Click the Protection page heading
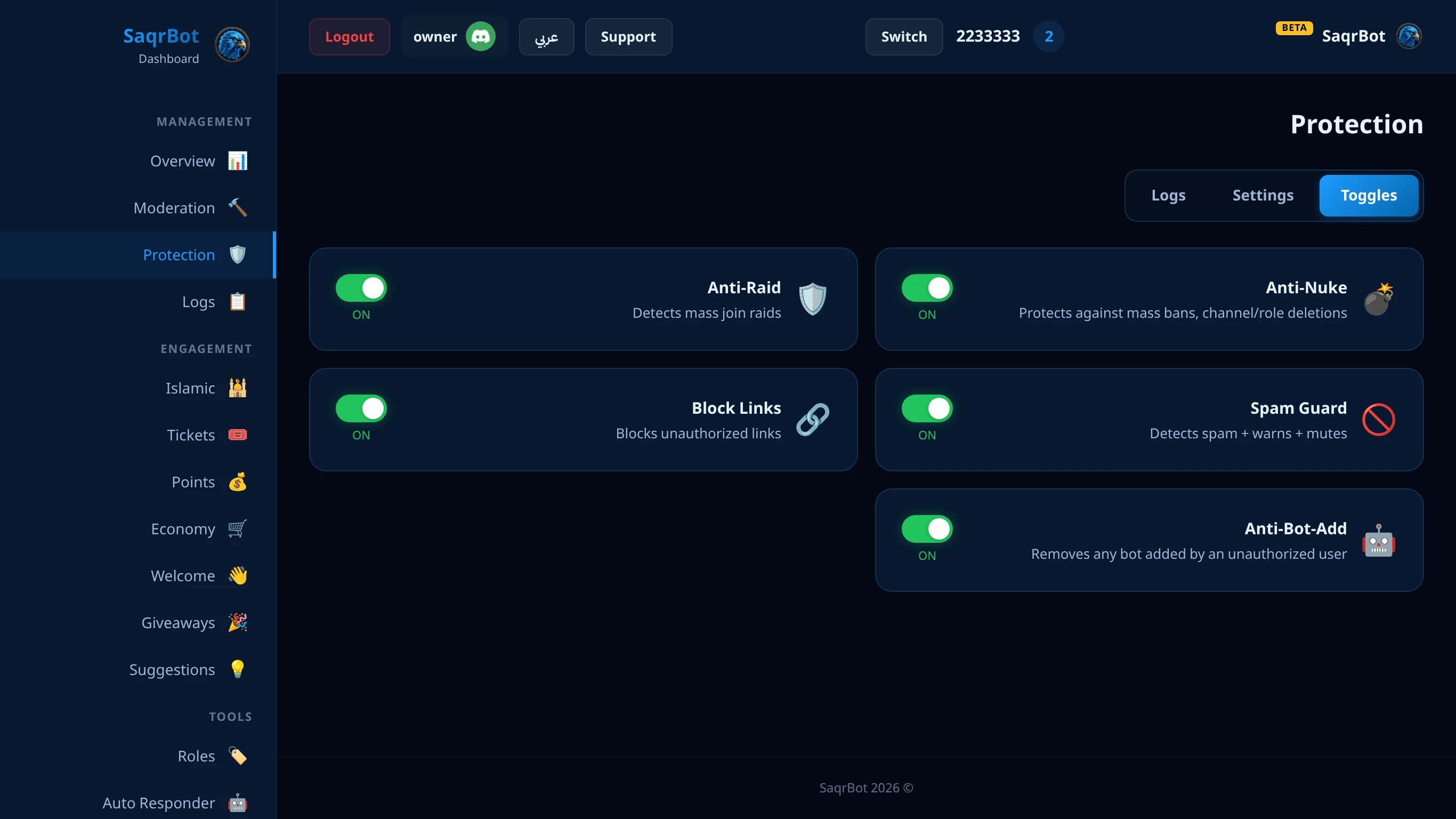This screenshot has width=1456, height=819. (x=1356, y=124)
